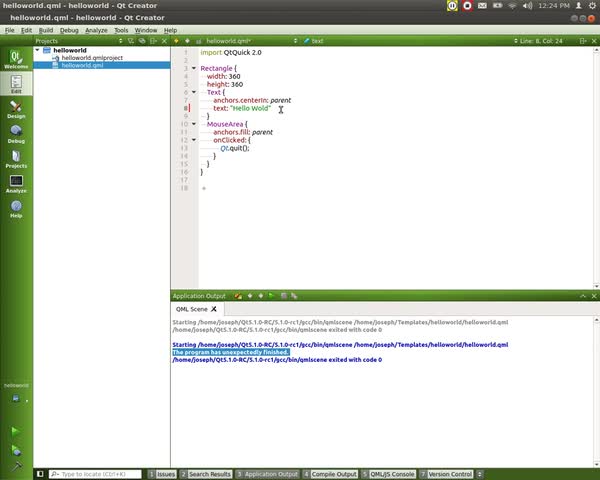Open the Projects mode
Image resolution: width=600 pixels, height=480 pixels.
click(x=16, y=158)
